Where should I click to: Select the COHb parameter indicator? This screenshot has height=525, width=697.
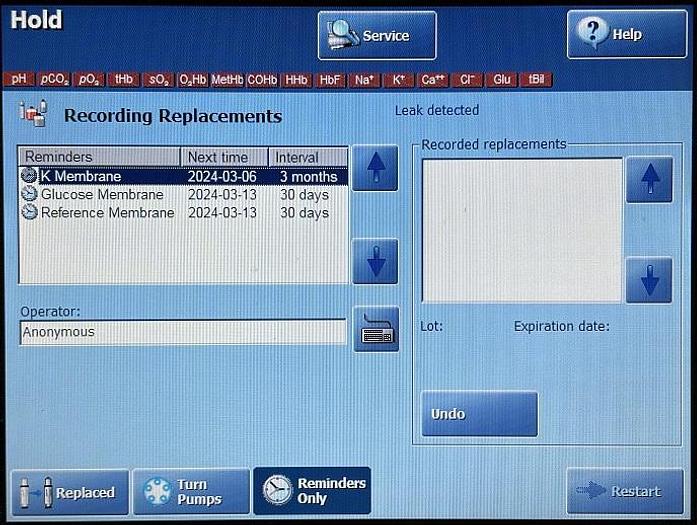262,80
